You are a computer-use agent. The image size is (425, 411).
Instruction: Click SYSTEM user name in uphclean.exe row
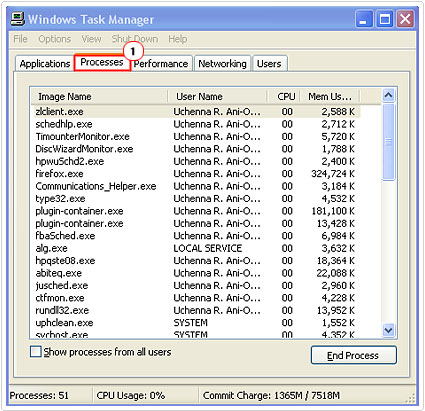(190, 323)
